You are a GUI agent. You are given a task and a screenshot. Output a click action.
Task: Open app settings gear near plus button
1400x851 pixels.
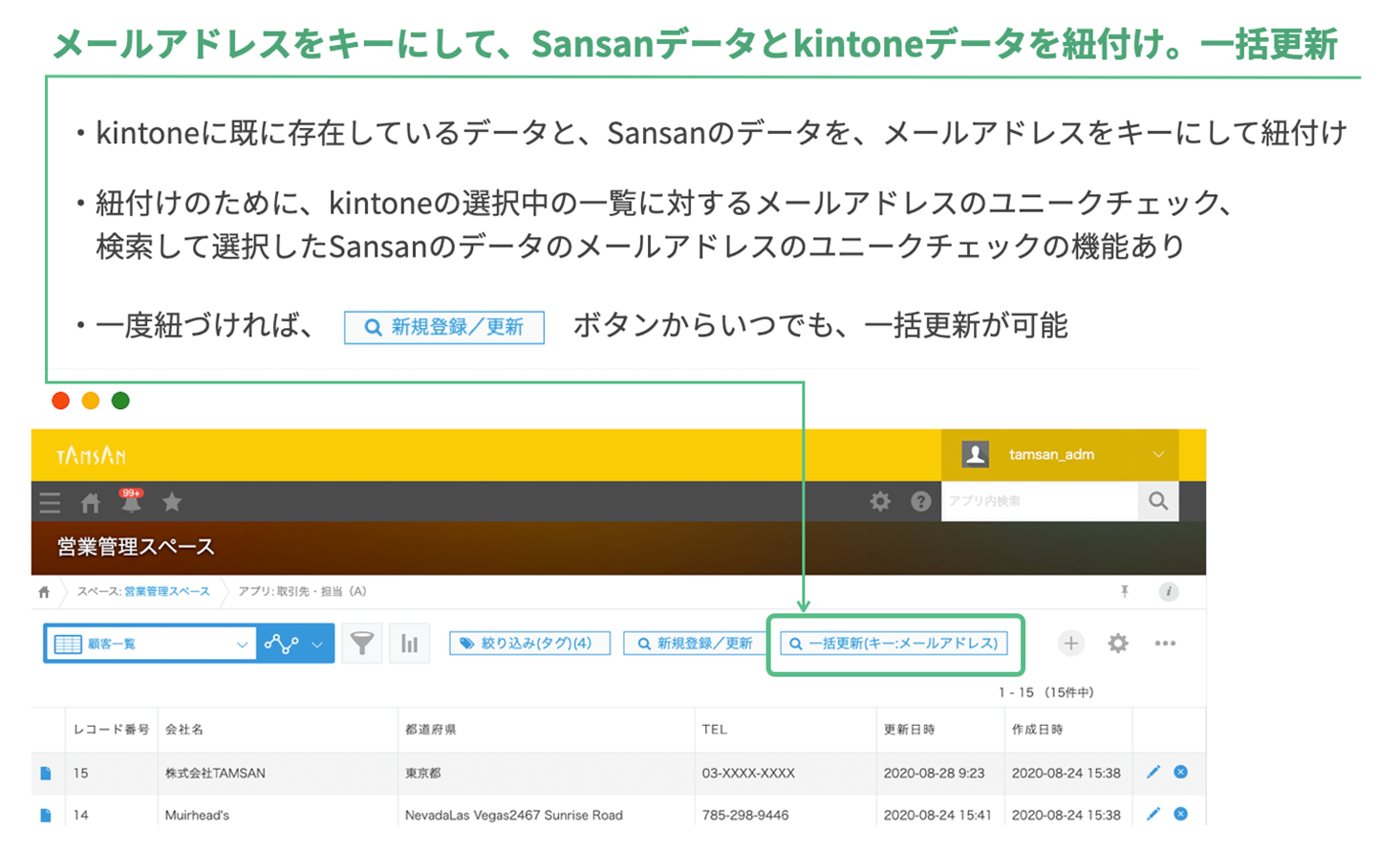point(1117,644)
